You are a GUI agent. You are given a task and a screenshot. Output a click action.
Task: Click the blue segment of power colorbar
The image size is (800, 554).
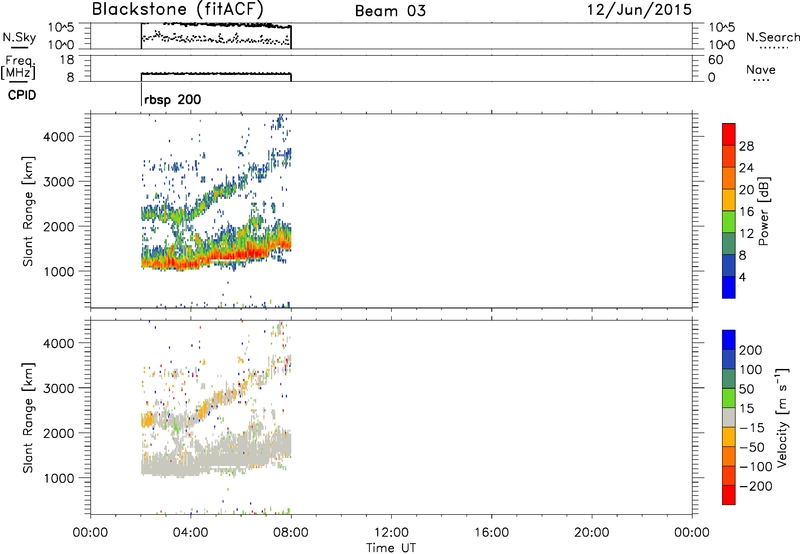pos(729,287)
